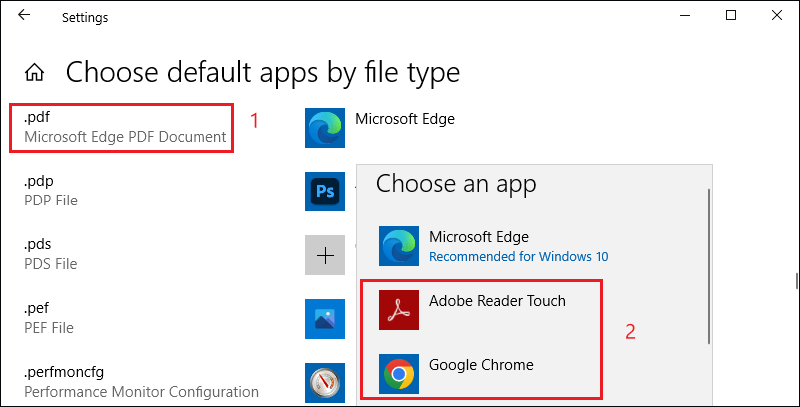
Task: Click the Microsoft Edge default app label for .pdf
Action: coord(405,119)
